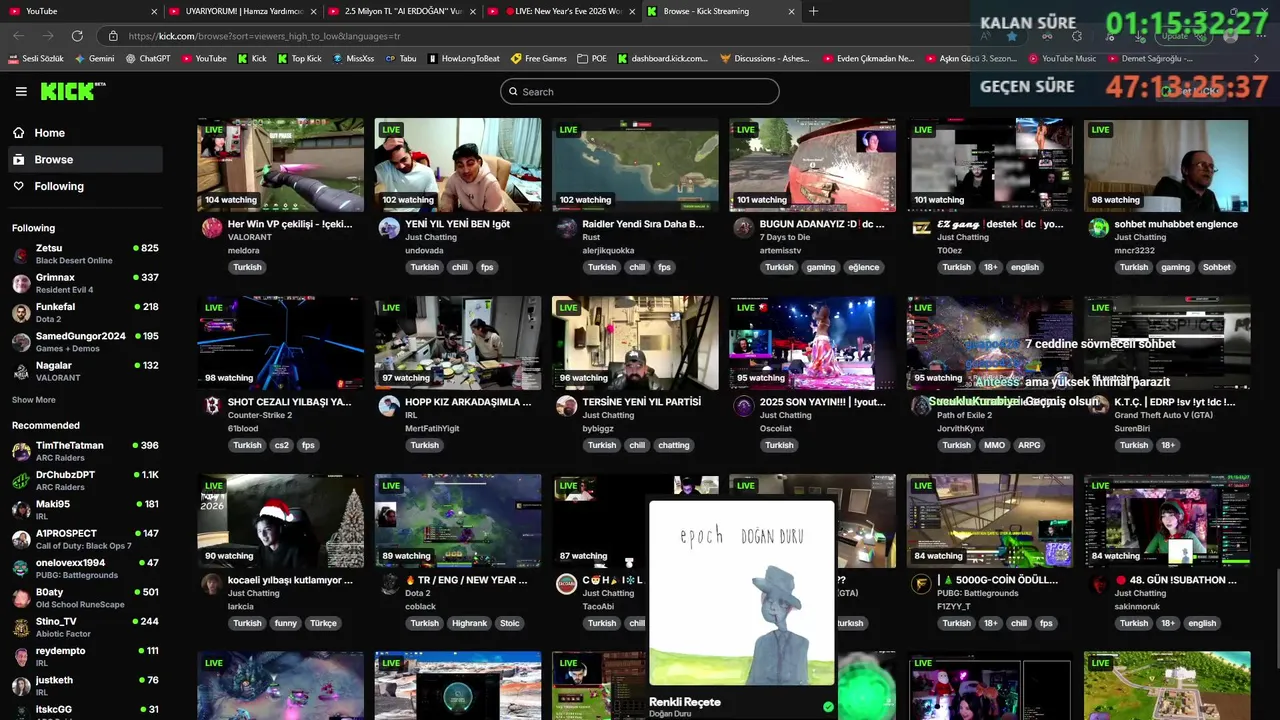The image size is (1280, 720).
Task: Click mncr3232's green channel avatar
Action: 1098,227
